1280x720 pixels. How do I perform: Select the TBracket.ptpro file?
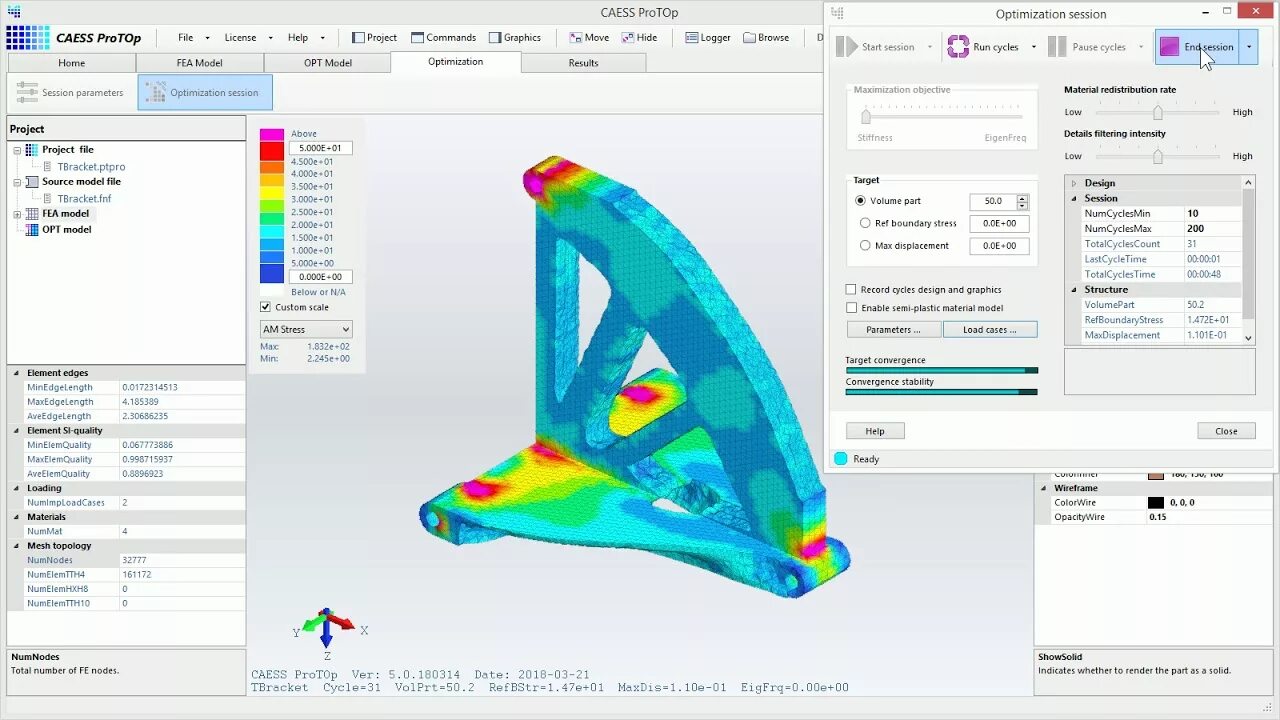[90, 167]
